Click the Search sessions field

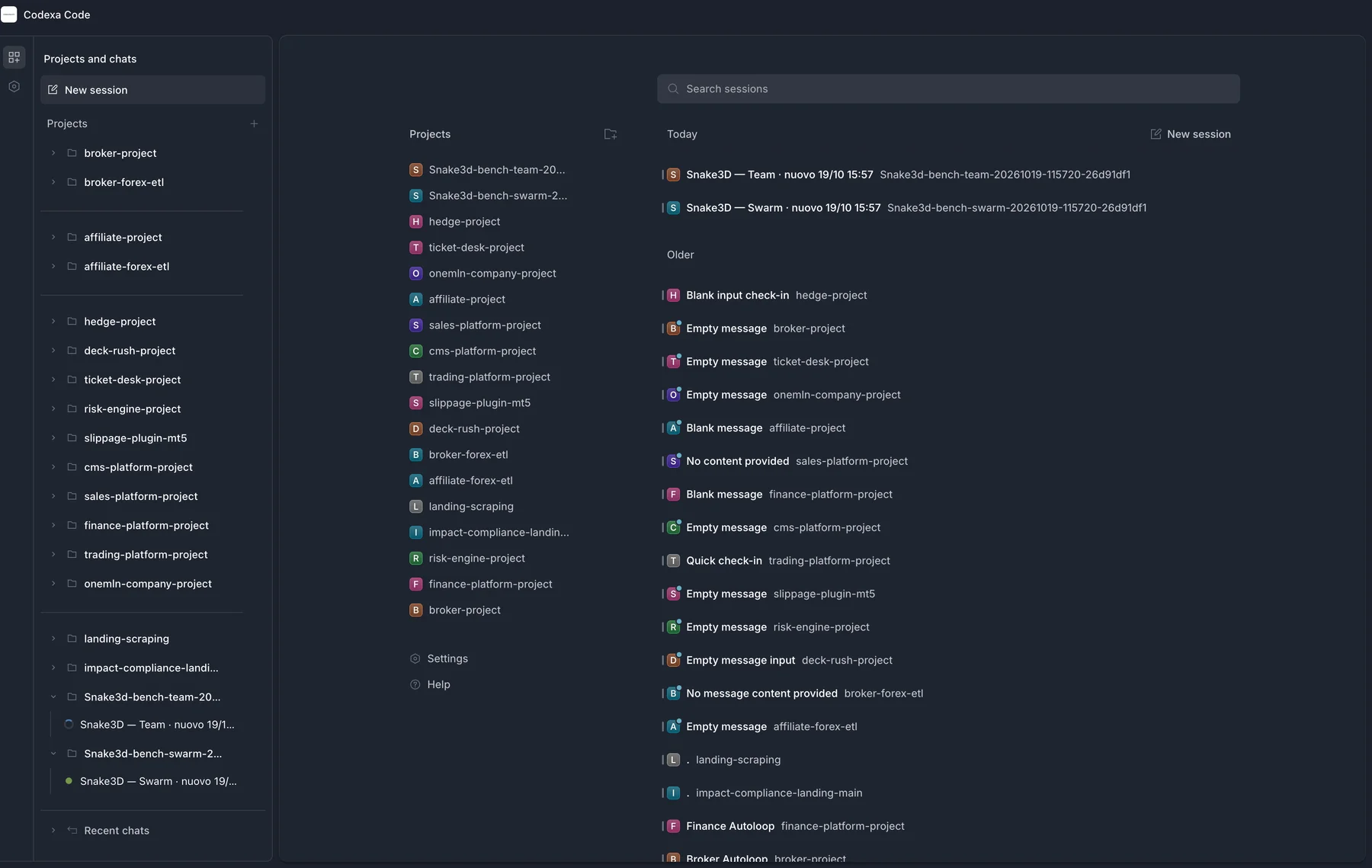948,89
